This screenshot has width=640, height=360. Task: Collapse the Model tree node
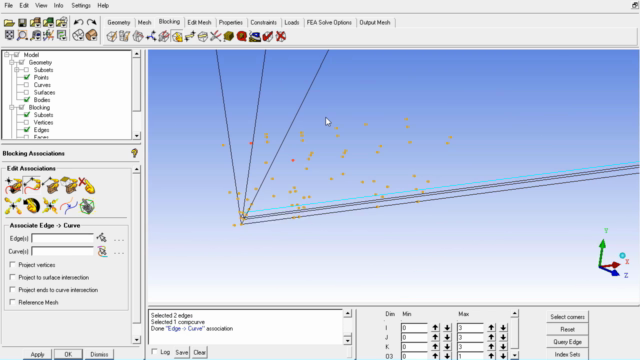coord(7,55)
